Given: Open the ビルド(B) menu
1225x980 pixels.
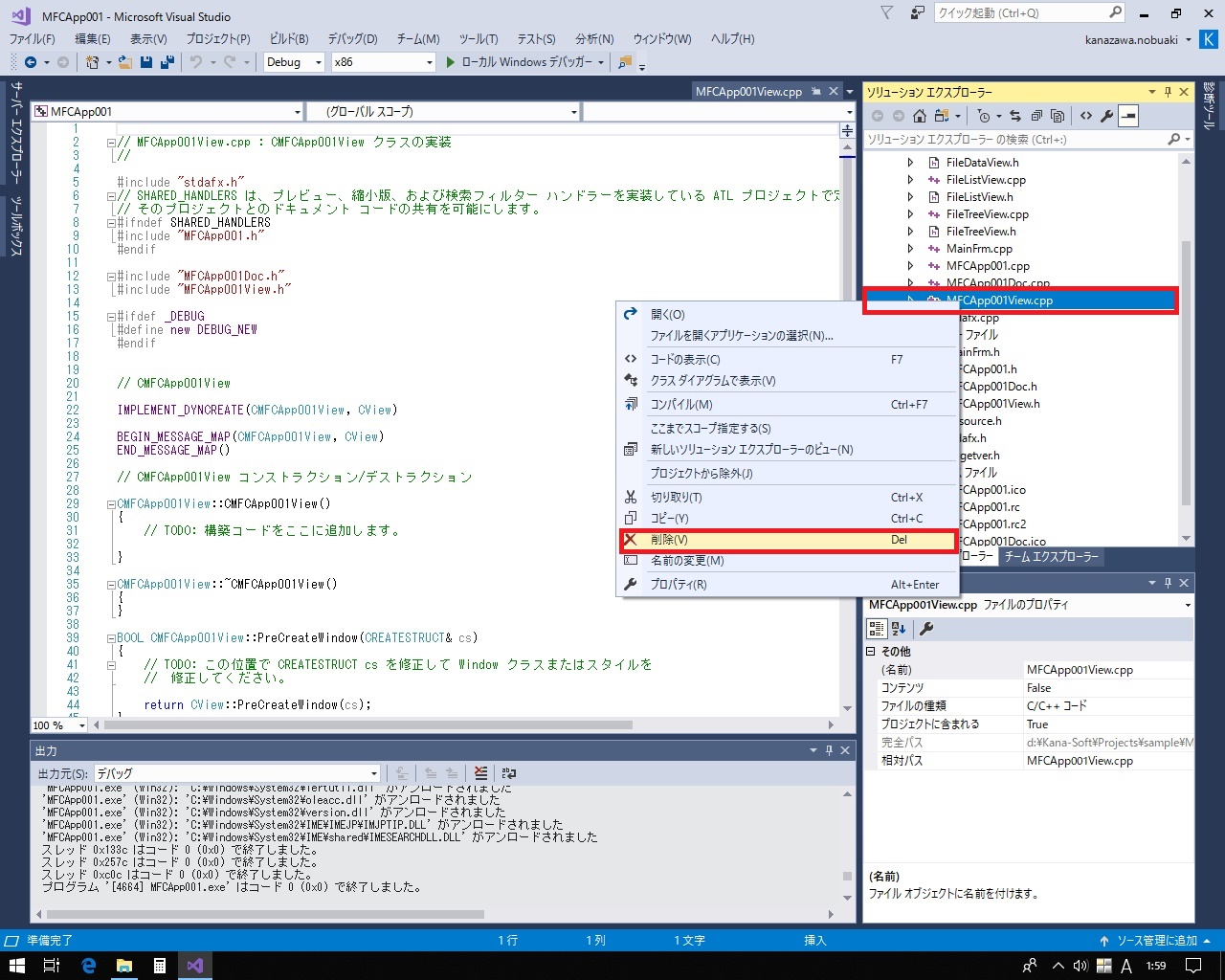Looking at the screenshot, I should pos(289,39).
